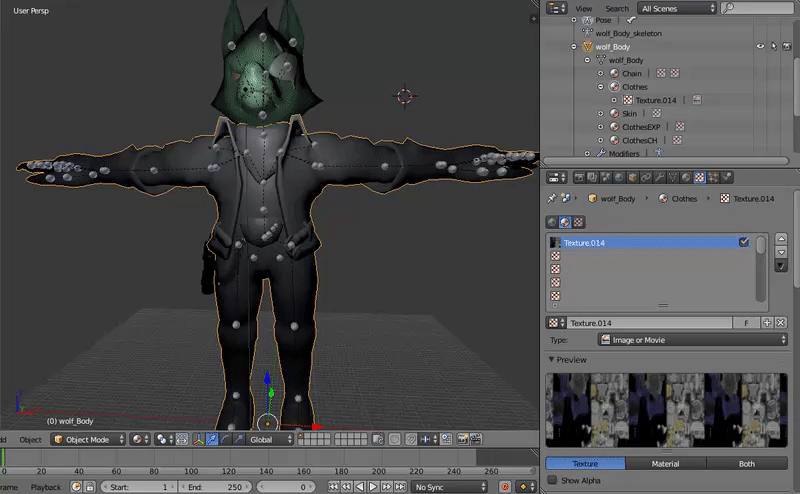Click the record auto-keyframe button
The image size is (800, 494).
tap(505, 487)
